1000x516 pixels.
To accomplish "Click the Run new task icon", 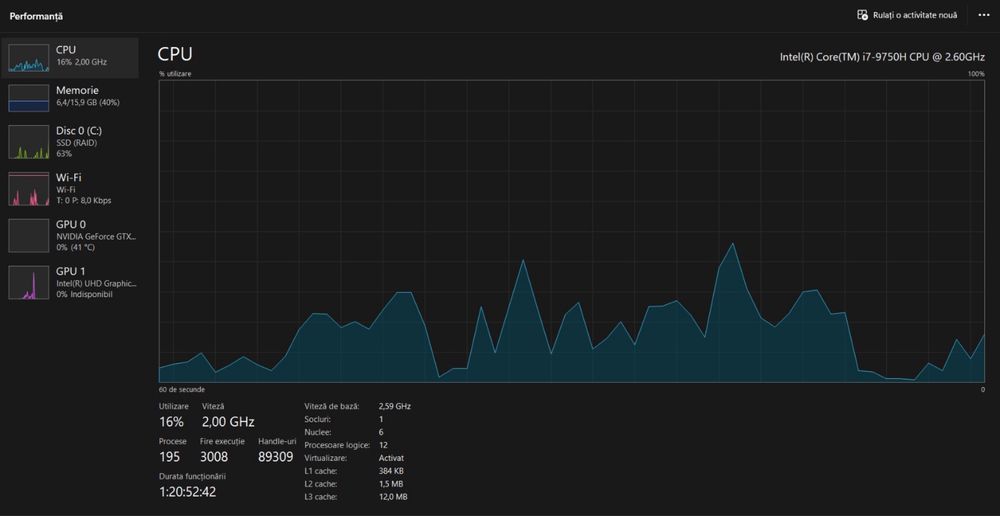I will coord(862,15).
